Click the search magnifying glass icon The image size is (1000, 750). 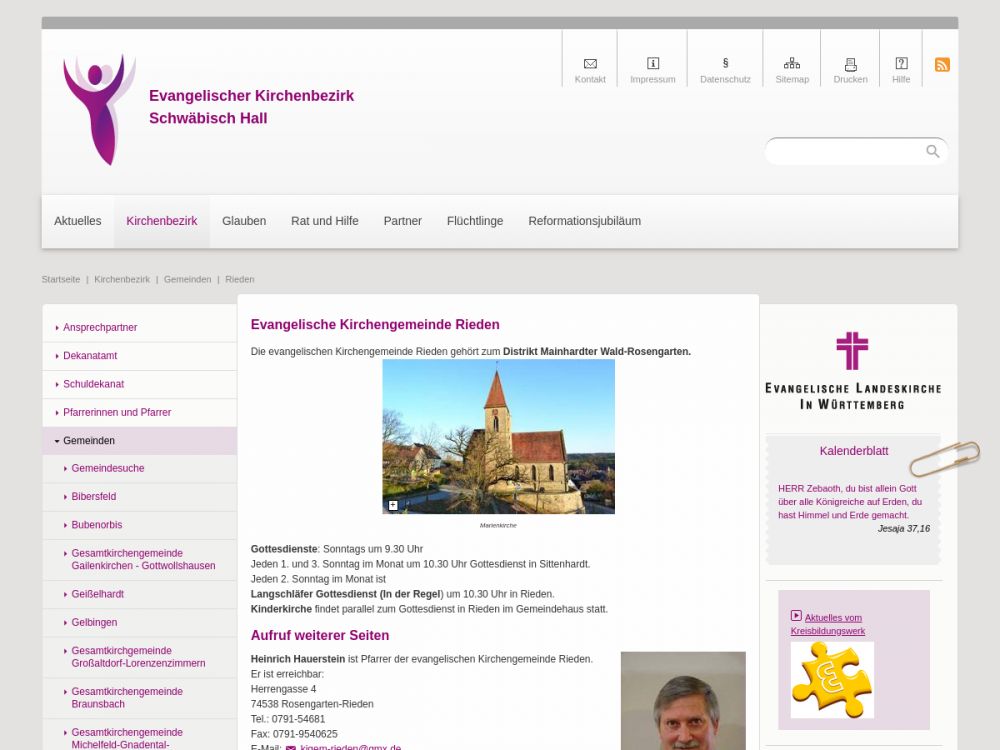click(932, 152)
